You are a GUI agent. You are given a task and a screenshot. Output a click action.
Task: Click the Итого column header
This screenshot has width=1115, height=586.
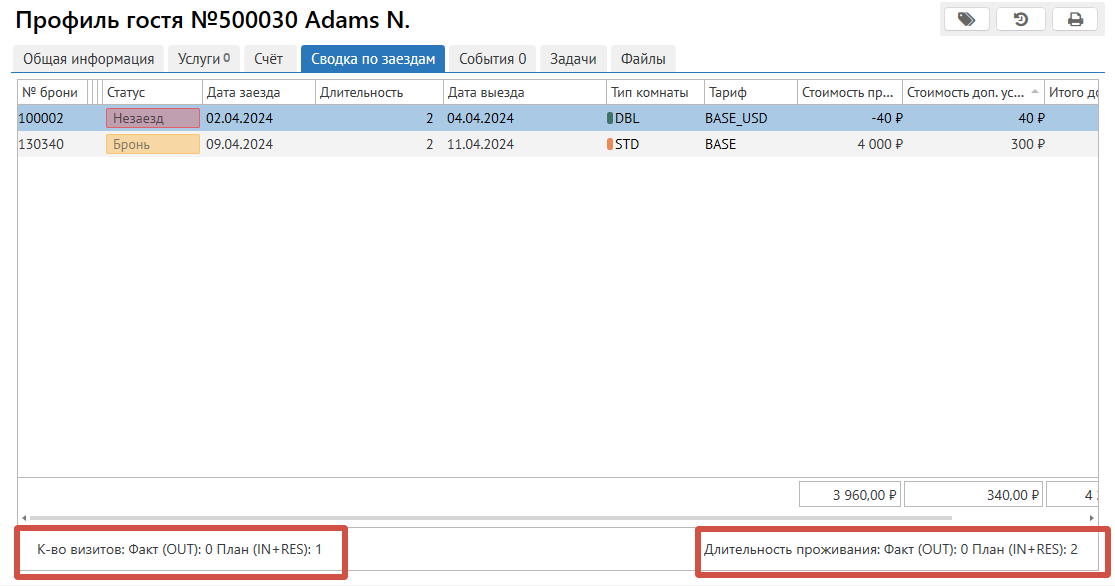tap(1072, 92)
